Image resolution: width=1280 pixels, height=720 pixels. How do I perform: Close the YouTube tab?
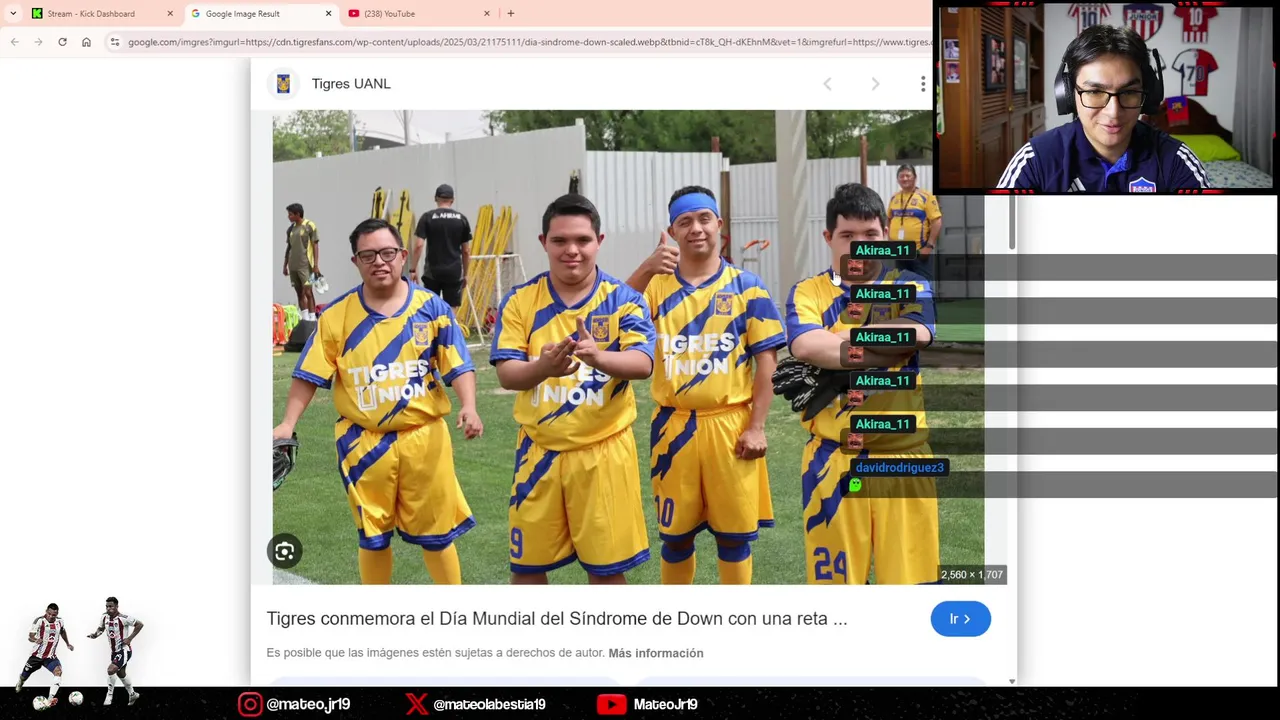[x=487, y=14]
